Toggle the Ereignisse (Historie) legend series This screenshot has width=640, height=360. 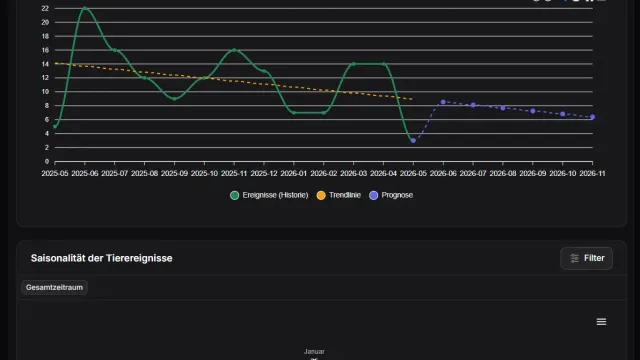(x=269, y=195)
